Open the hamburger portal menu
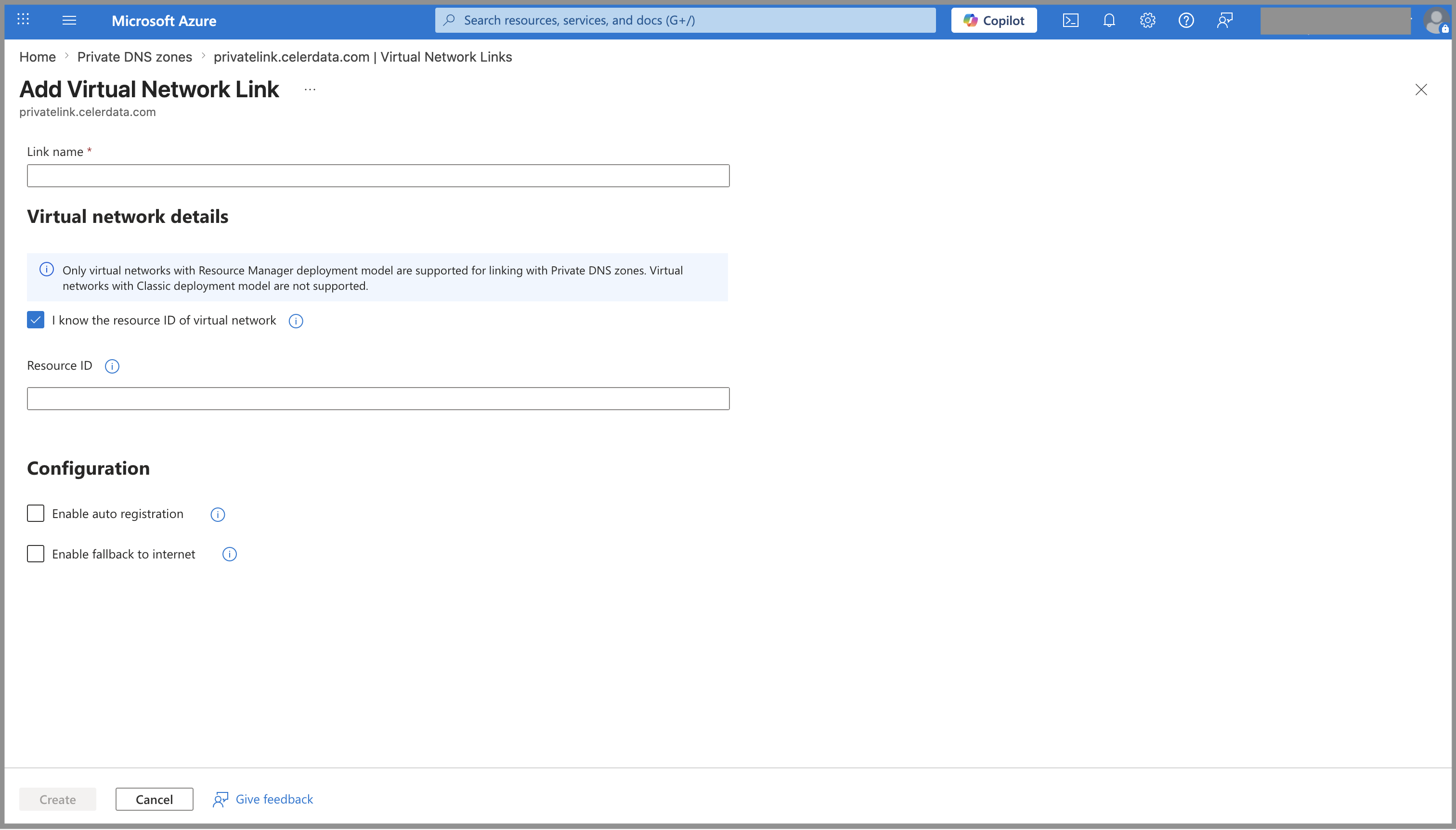The height and width of the screenshot is (830, 1456). point(69,21)
